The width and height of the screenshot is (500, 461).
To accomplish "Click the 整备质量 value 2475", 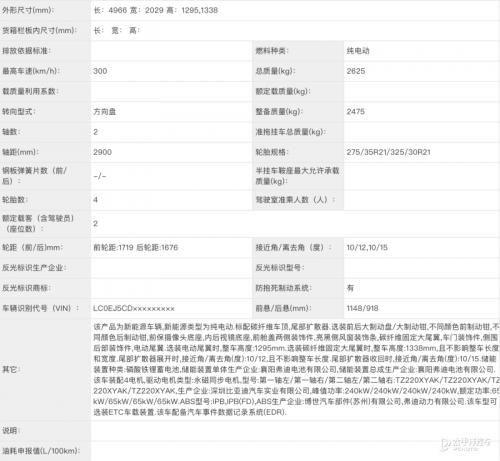I will [x=356, y=112].
